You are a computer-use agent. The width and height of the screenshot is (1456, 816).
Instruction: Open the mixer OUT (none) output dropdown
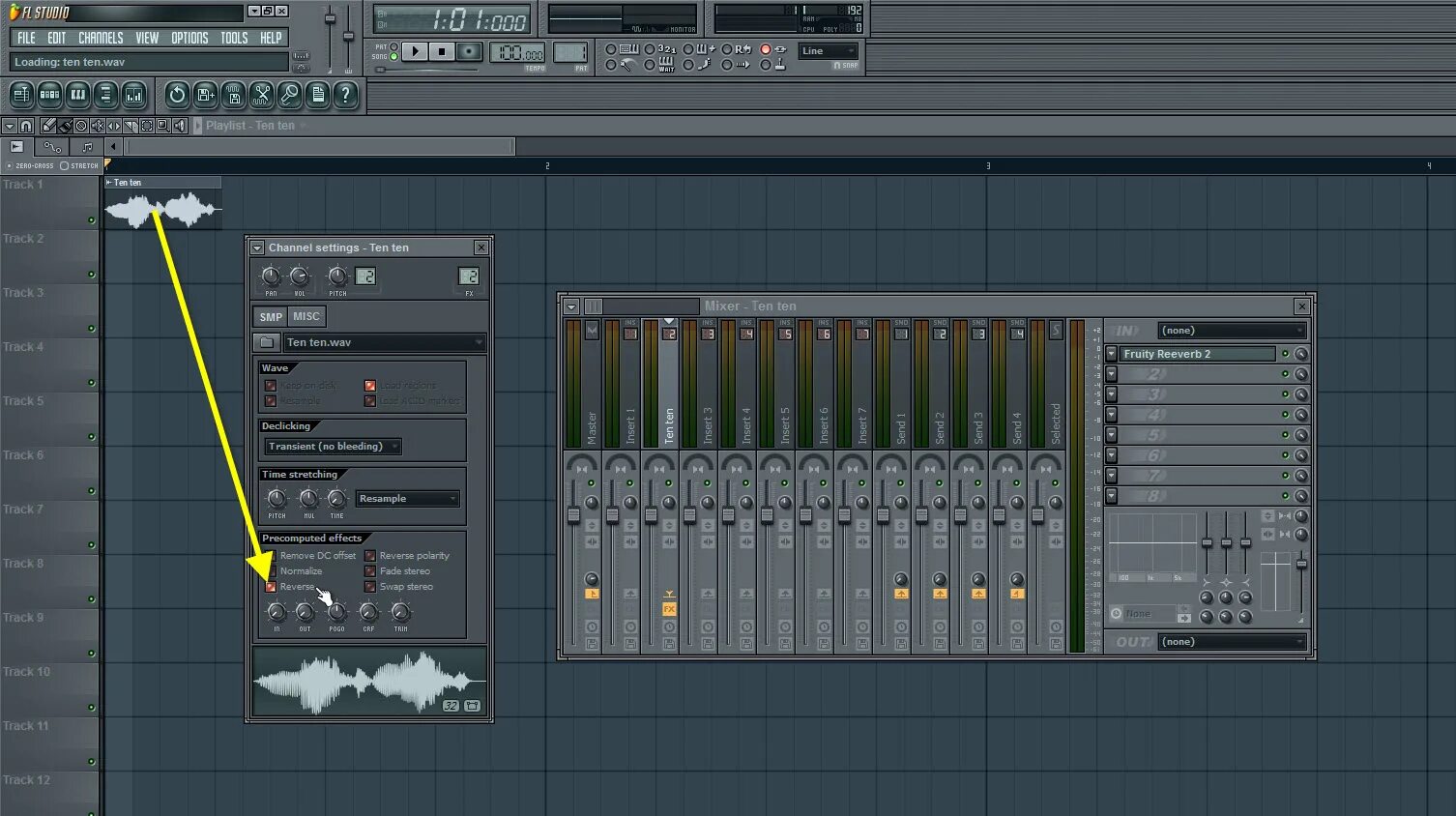pyautogui.click(x=1232, y=642)
